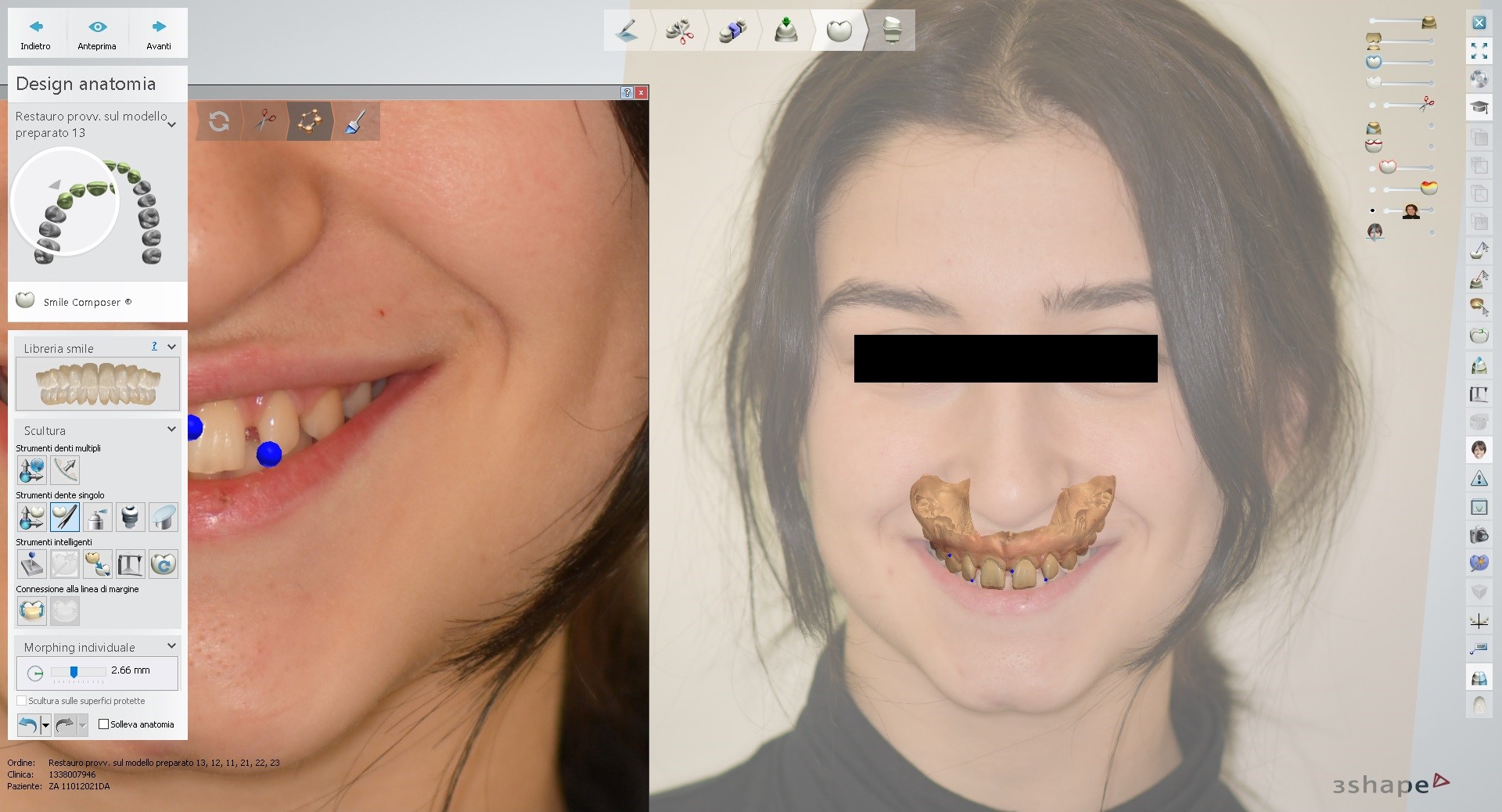Open the redo history dropdown

pos(83,725)
